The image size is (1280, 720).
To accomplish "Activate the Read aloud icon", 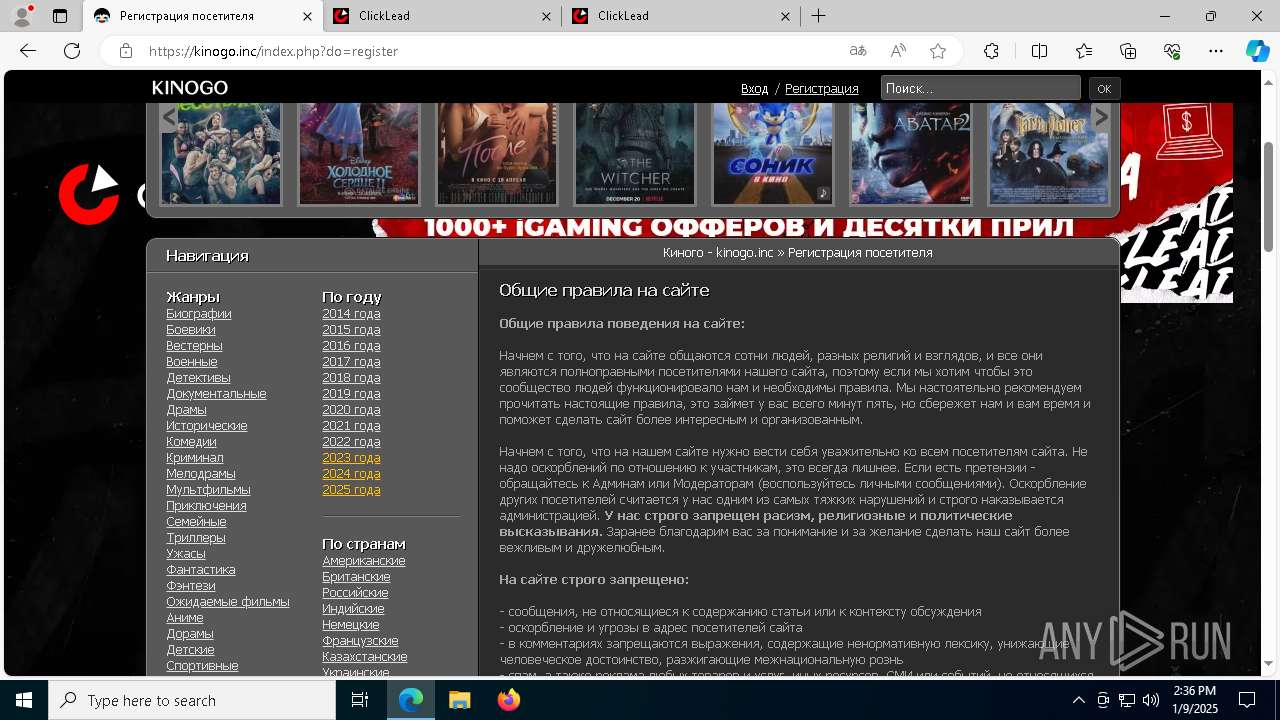I will click(898, 51).
